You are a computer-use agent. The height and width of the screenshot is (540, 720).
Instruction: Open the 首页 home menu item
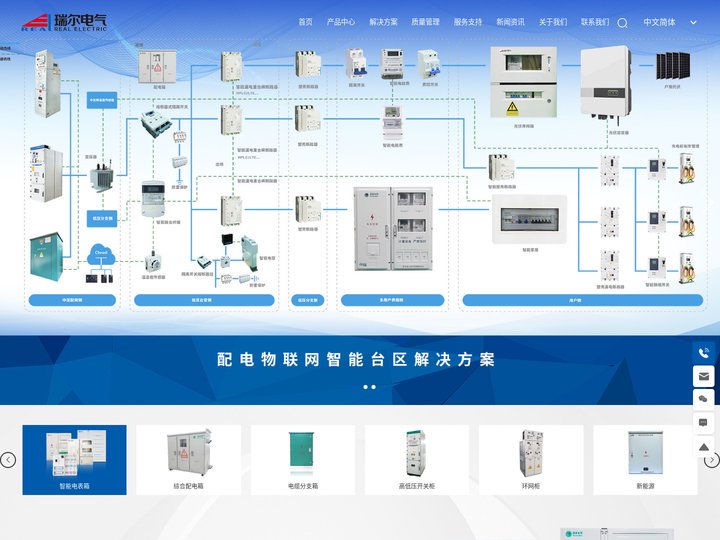pos(305,22)
